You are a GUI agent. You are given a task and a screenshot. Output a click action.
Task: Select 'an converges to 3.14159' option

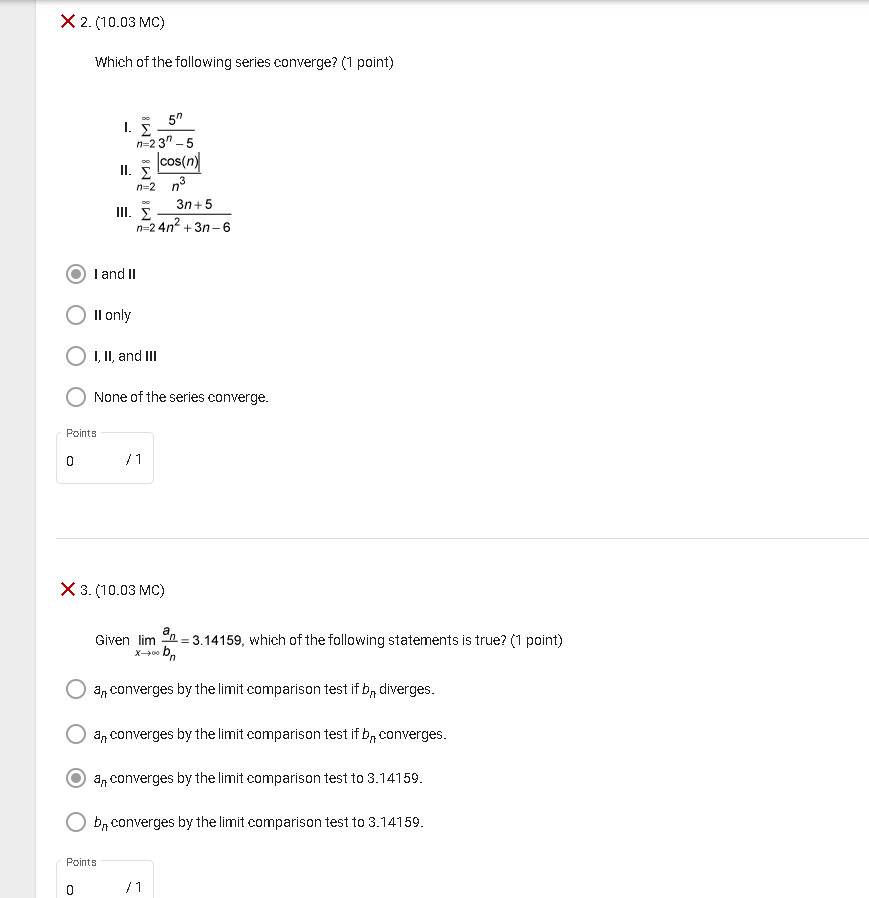75,777
